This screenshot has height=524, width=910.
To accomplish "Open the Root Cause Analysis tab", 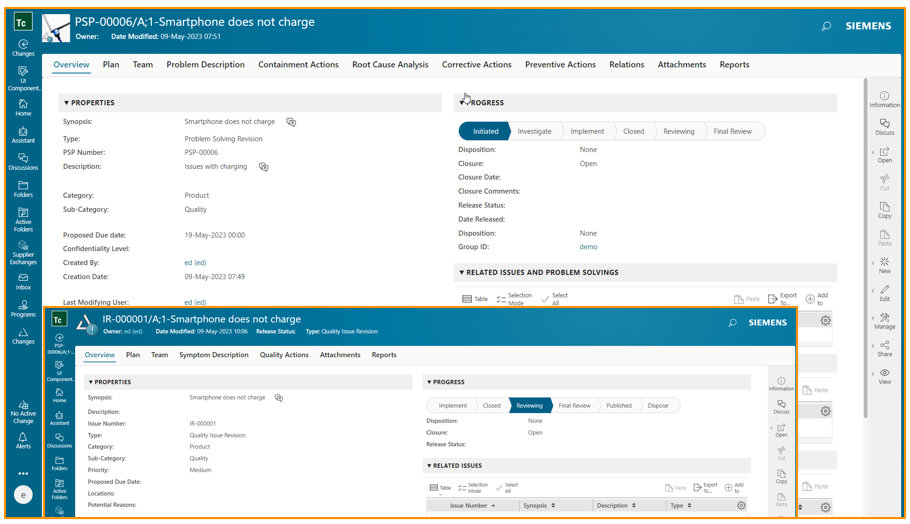I will click(390, 64).
